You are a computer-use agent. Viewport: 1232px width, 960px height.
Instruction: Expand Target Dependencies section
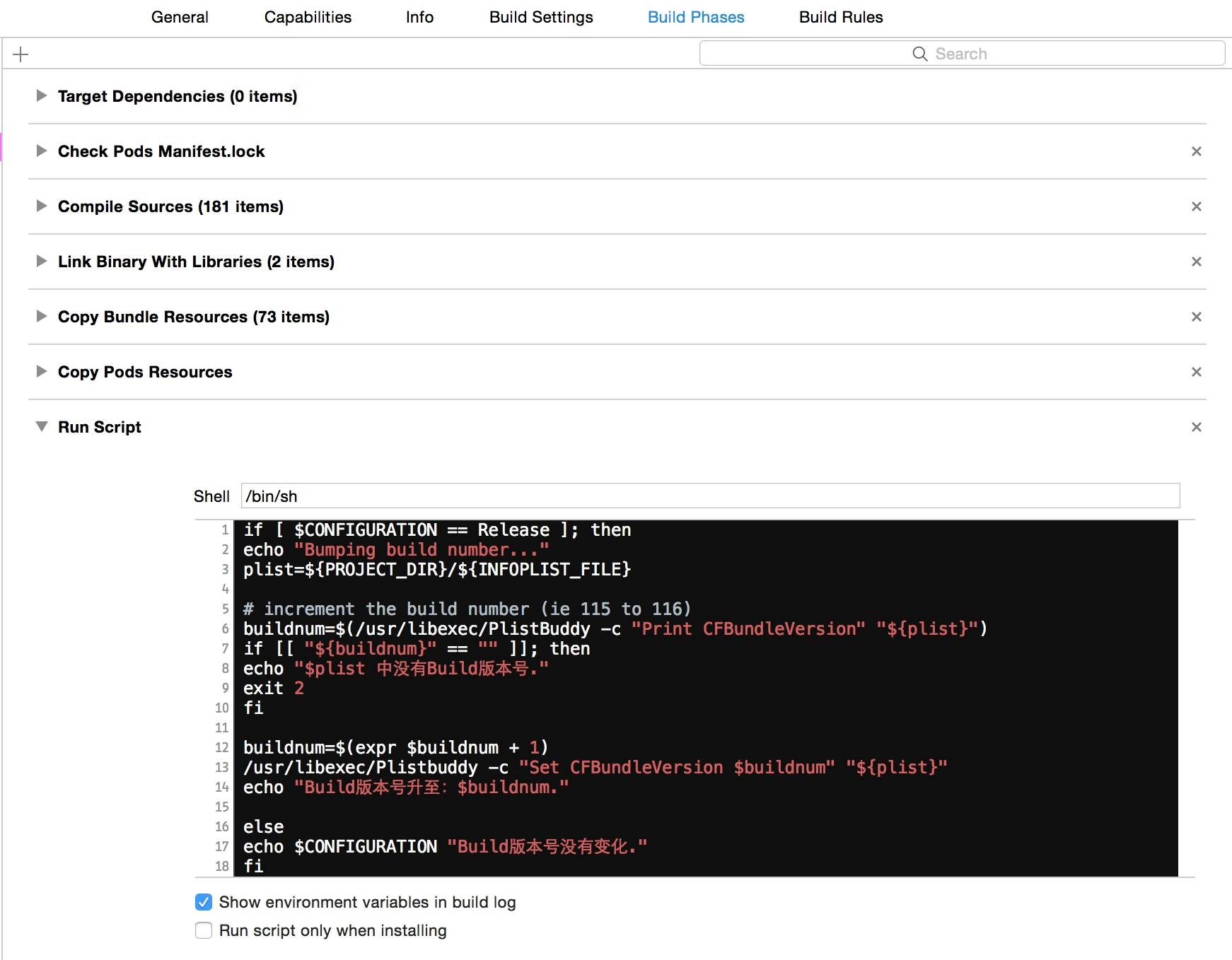(42, 95)
